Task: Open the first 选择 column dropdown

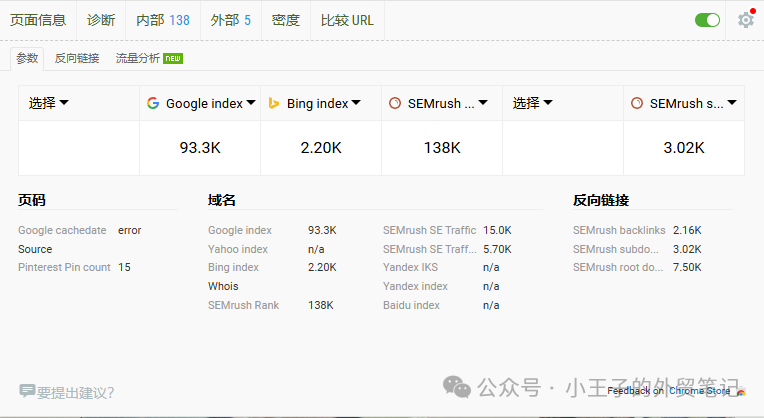Action: pyautogui.click(x=49, y=103)
